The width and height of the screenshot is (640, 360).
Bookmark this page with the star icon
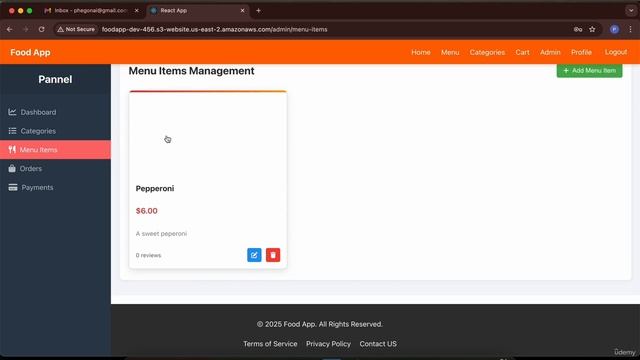point(592,29)
